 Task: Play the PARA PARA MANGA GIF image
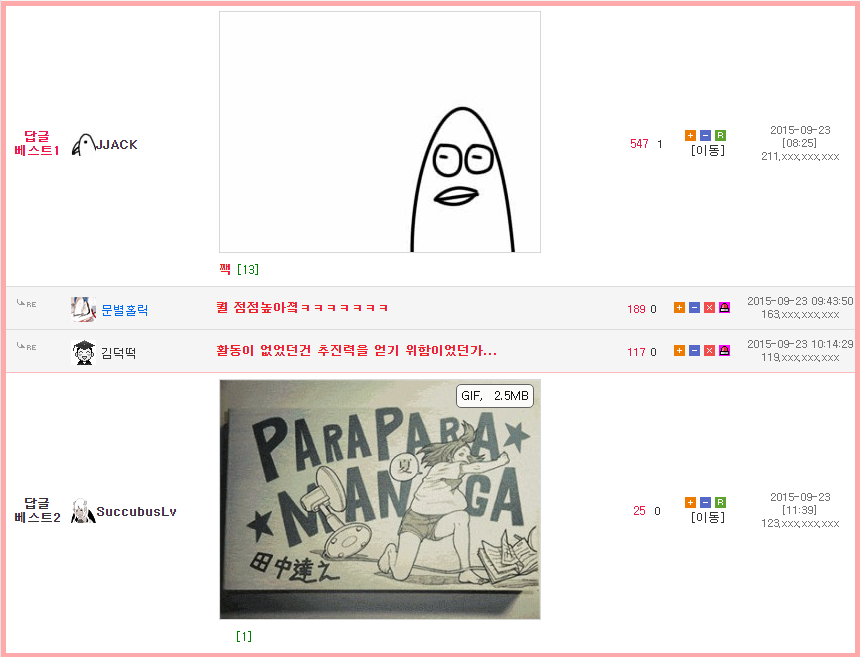point(380,499)
